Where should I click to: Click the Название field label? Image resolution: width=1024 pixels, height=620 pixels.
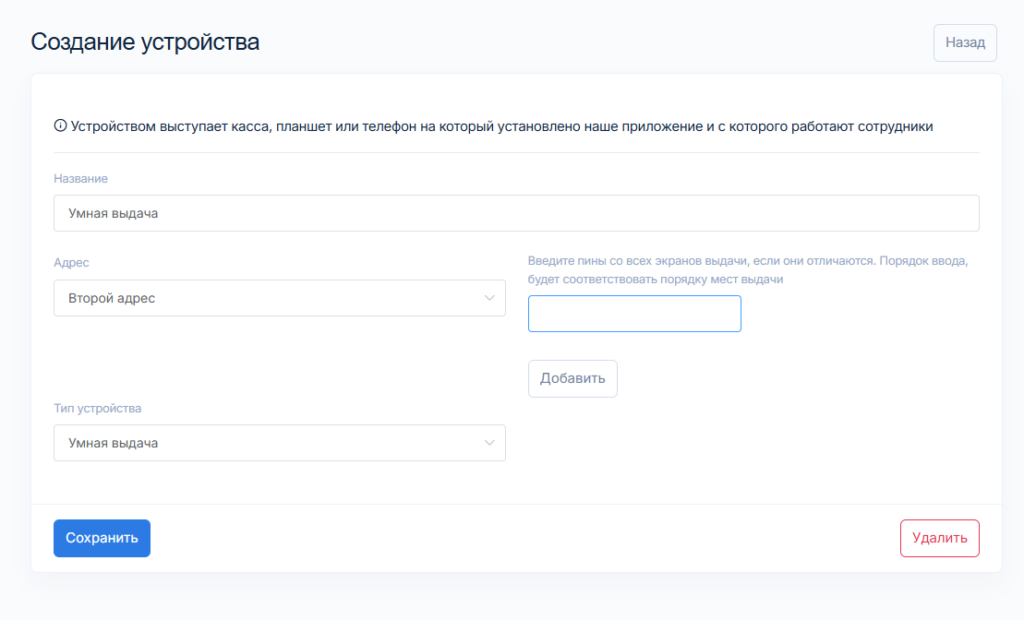80,178
